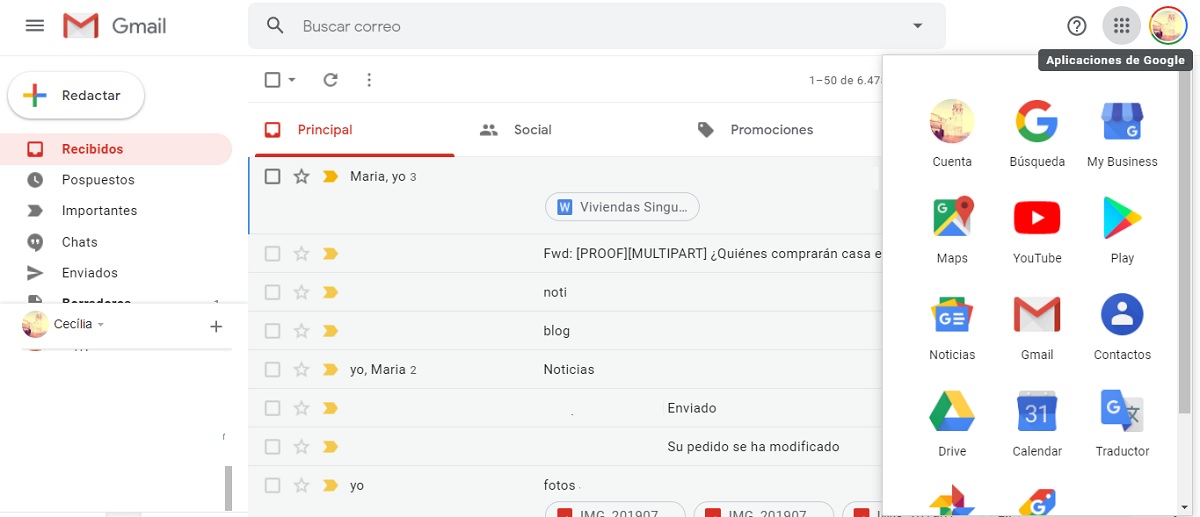Screen dimensions: 1200x517
Task: Star the Fwd: [PROOF][MULTIPART] email
Action: coord(301,254)
